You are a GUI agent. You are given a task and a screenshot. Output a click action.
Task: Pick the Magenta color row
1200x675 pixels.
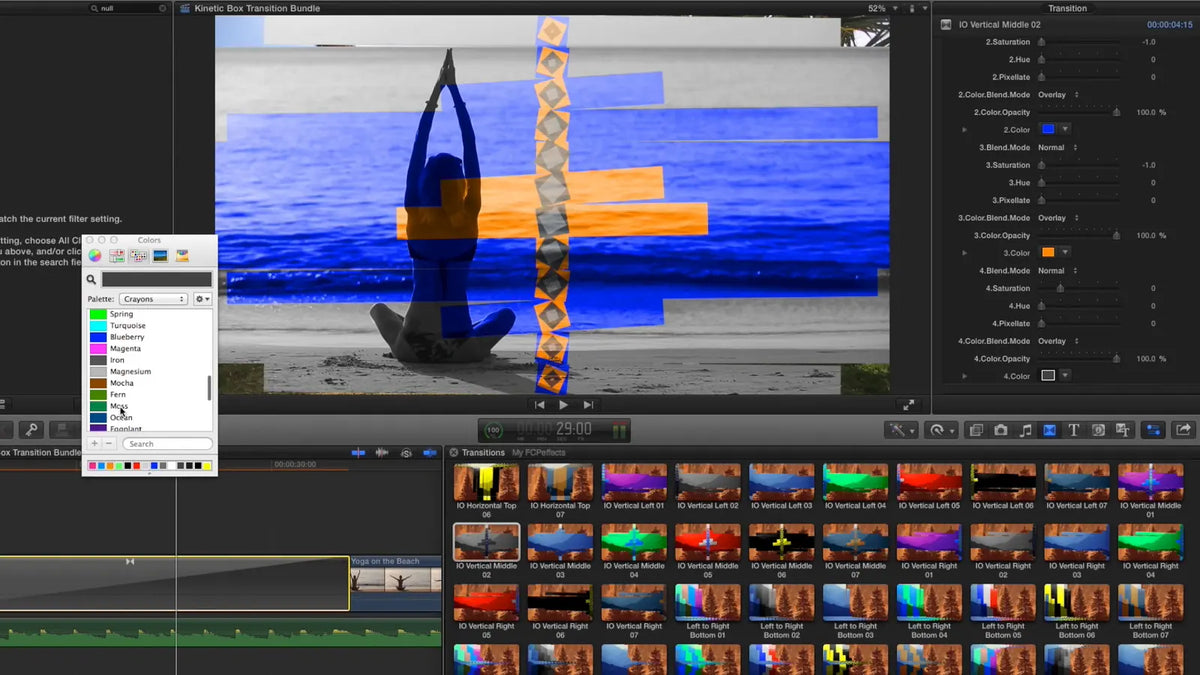coord(148,348)
